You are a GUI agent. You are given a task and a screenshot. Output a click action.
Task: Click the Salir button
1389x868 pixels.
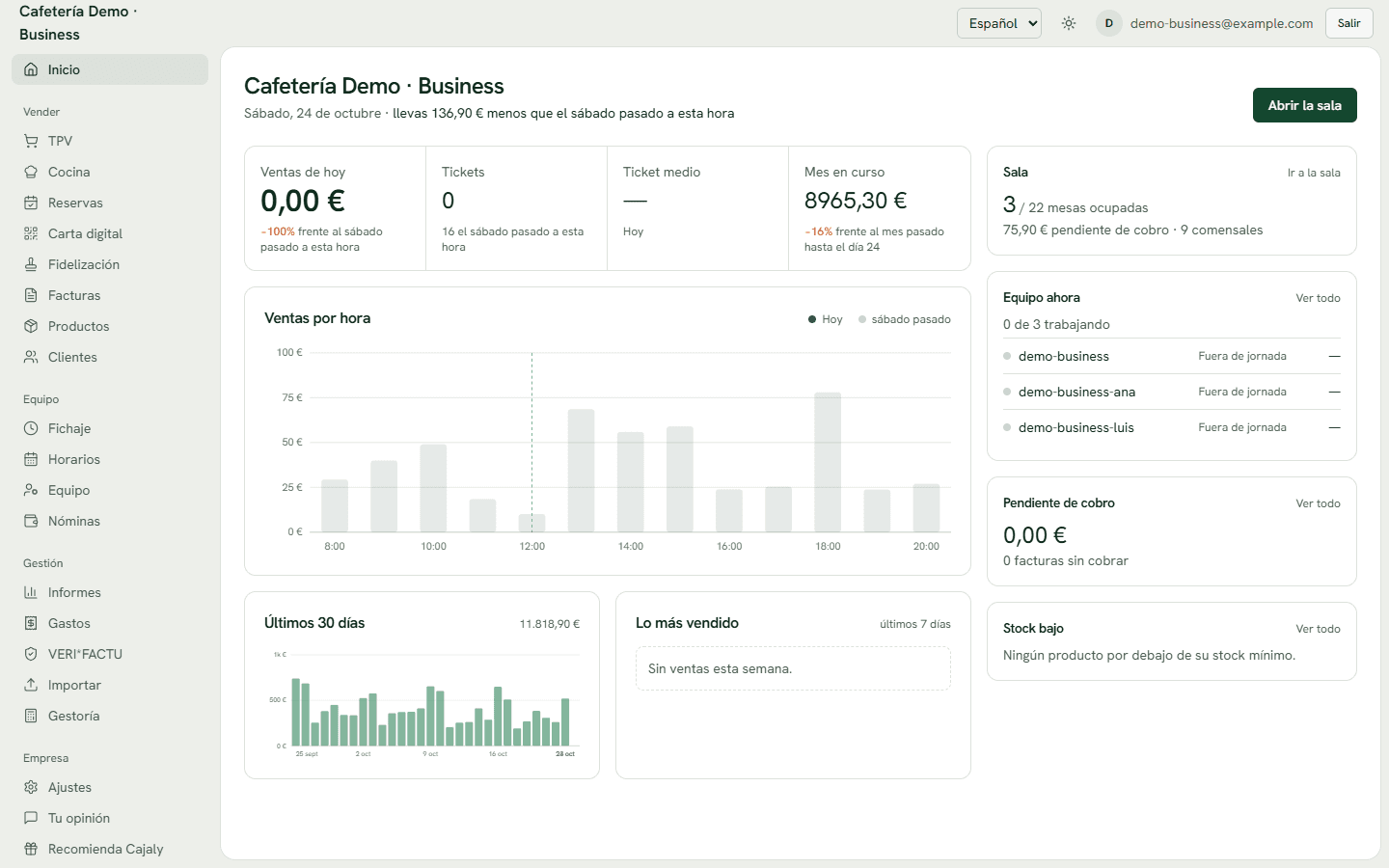coord(1349,23)
